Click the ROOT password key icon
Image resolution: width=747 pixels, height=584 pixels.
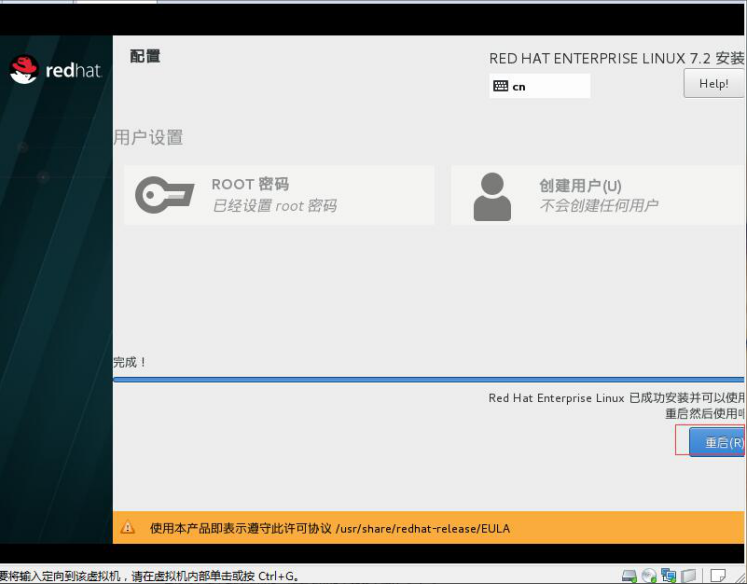tap(164, 194)
